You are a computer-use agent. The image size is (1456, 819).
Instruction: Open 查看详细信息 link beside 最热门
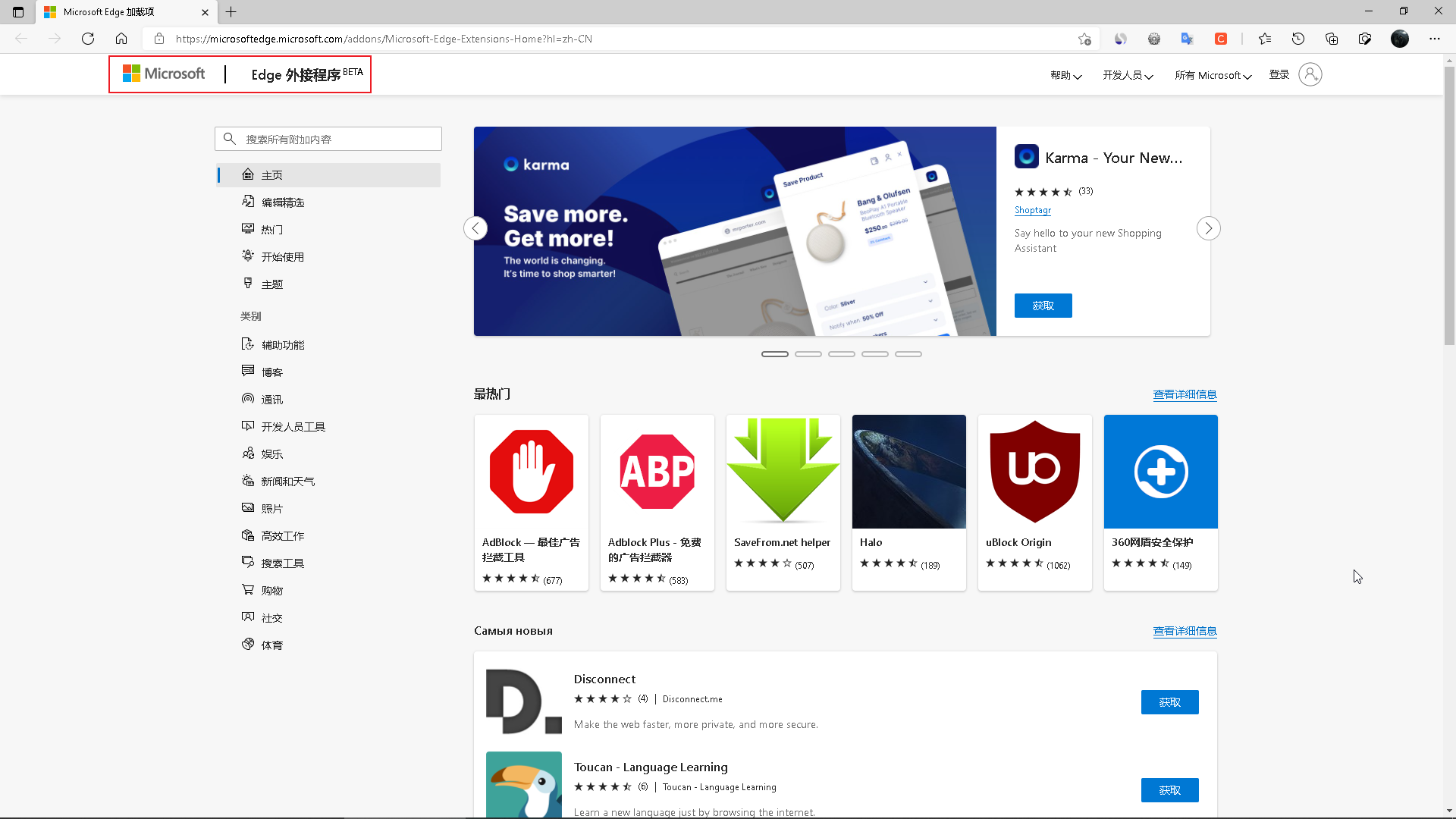click(1185, 394)
